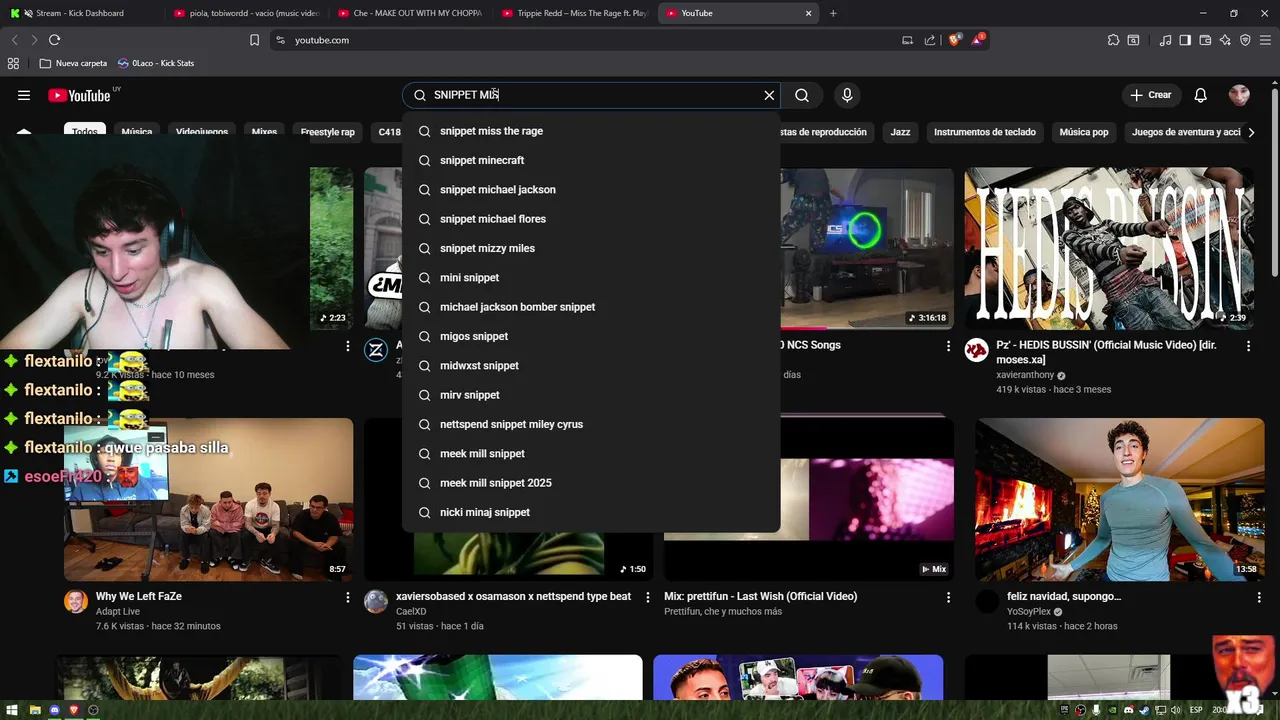The width and height of the screenshot is (1280, 720).
Task: Select suggestion "snippet mizzy miles"
Action: coord(591,248)
